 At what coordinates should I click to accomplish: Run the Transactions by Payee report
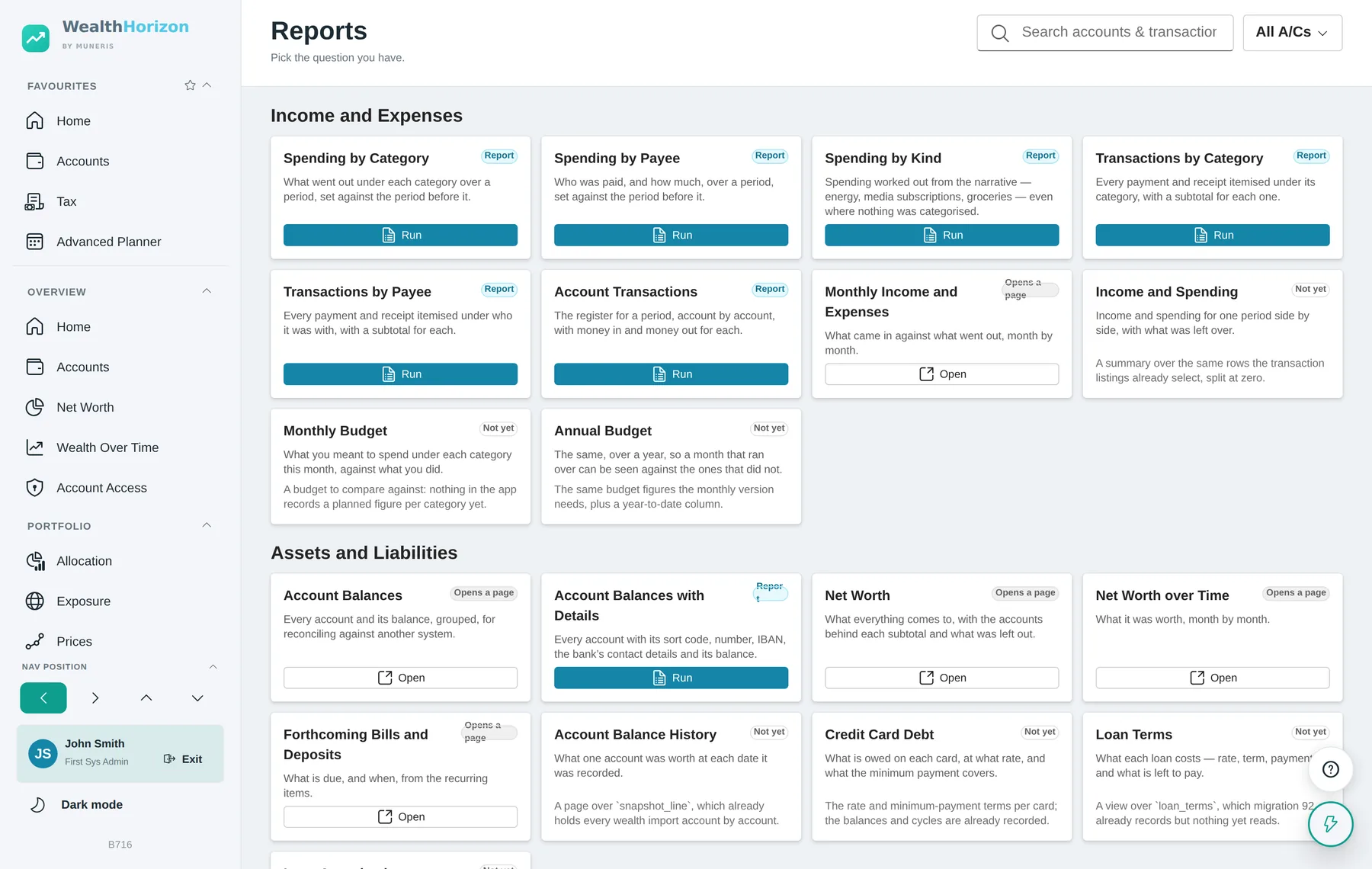click(x=400, y=374)
